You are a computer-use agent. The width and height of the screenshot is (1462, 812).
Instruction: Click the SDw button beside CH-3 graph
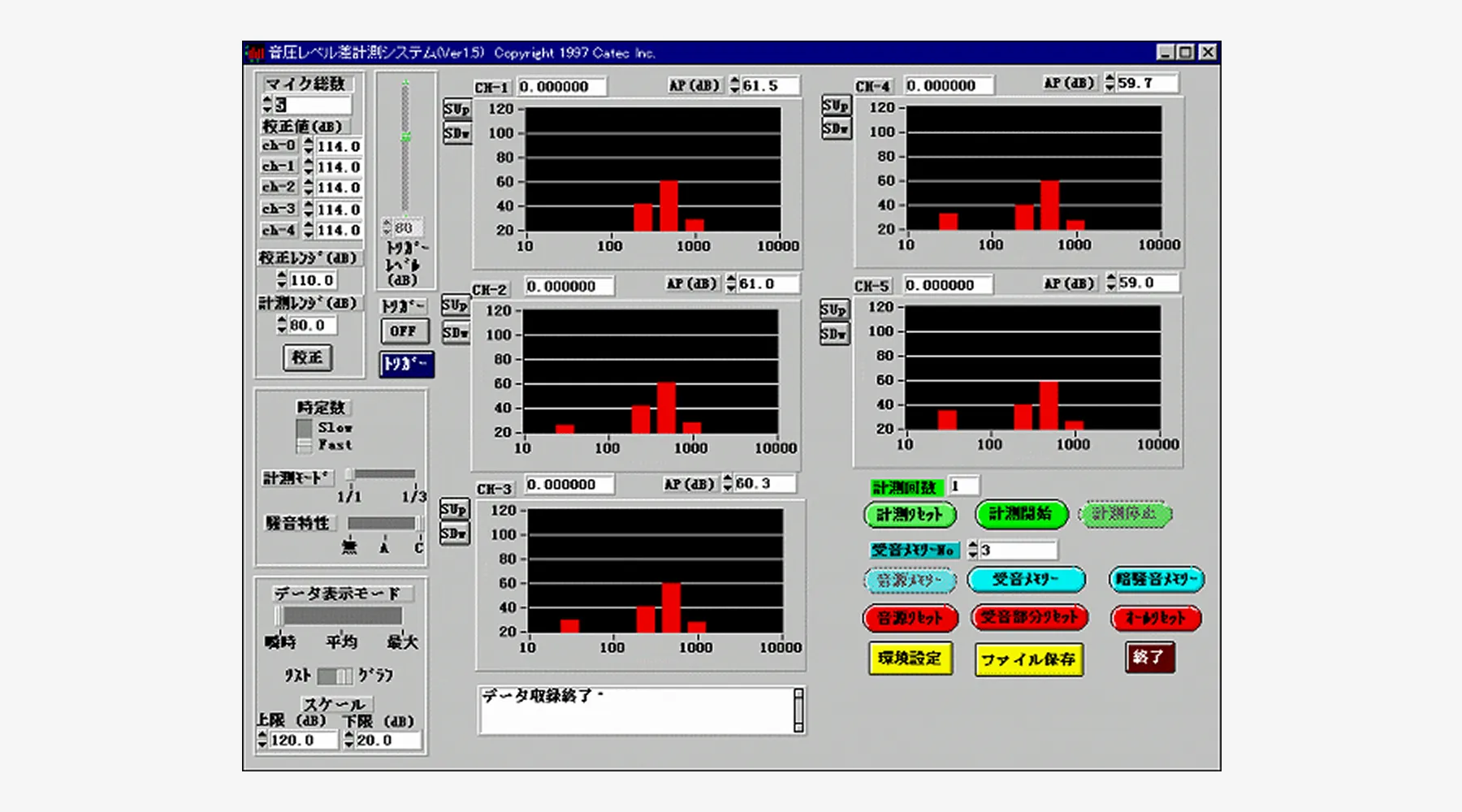454,533
